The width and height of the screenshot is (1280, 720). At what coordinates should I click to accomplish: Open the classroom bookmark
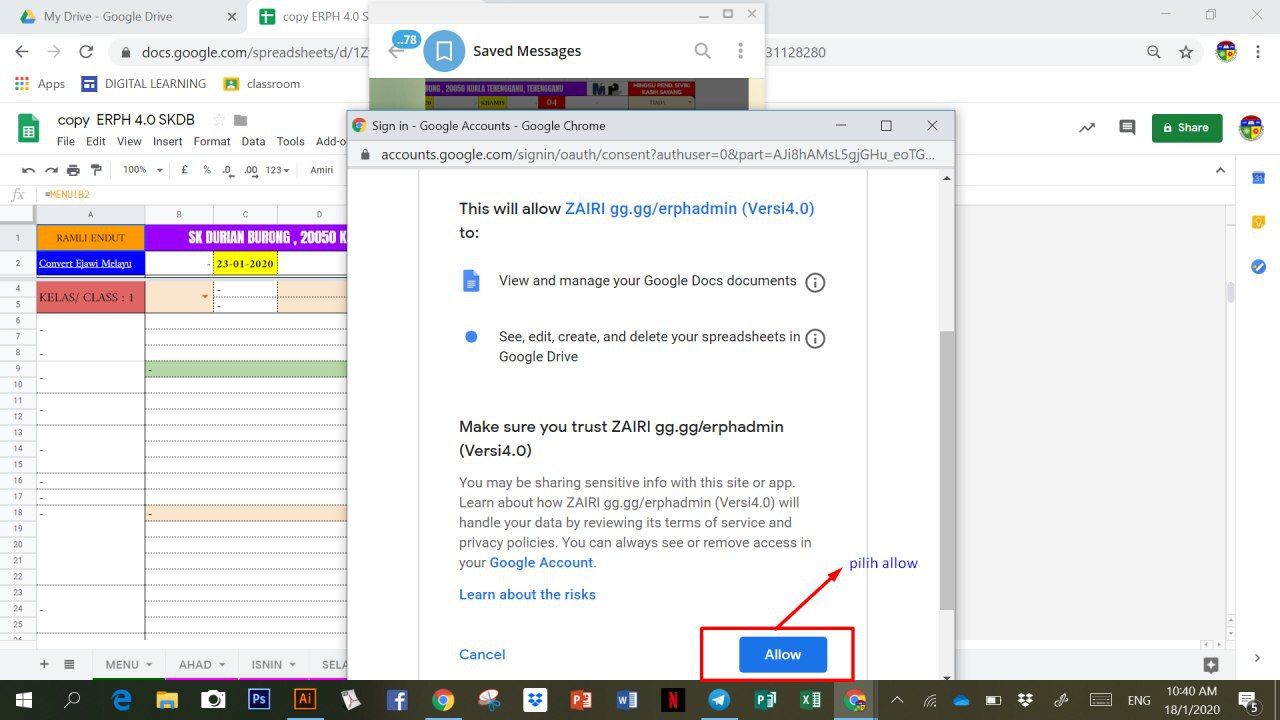click(262, 84)
